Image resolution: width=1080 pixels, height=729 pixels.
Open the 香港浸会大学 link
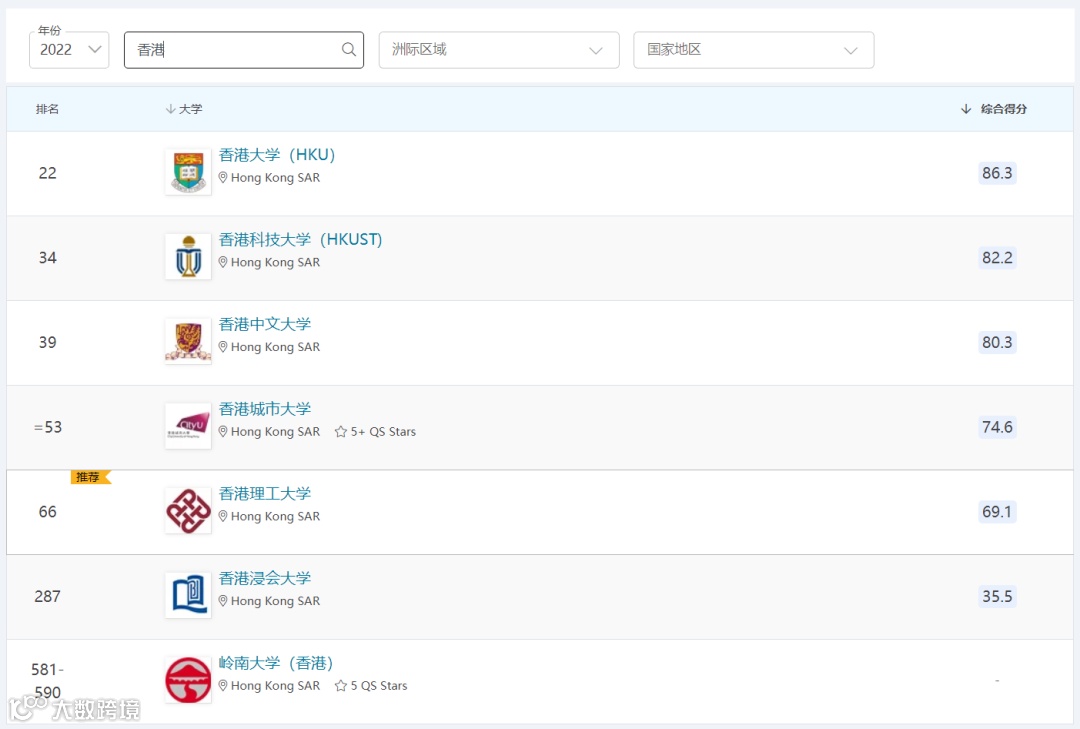pyautogui.click(x=264, y=579)
